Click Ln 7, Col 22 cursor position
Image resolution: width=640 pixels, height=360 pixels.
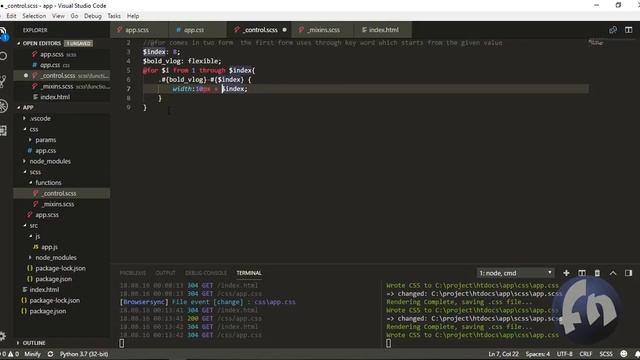(503, 354)
